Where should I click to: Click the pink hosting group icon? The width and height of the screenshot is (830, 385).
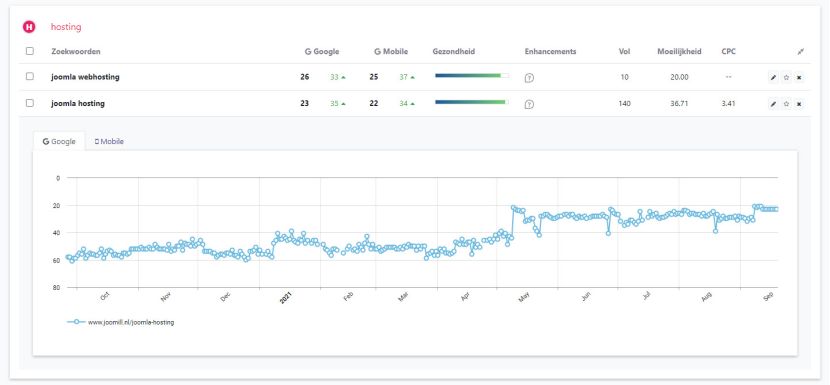coord(29,27)
